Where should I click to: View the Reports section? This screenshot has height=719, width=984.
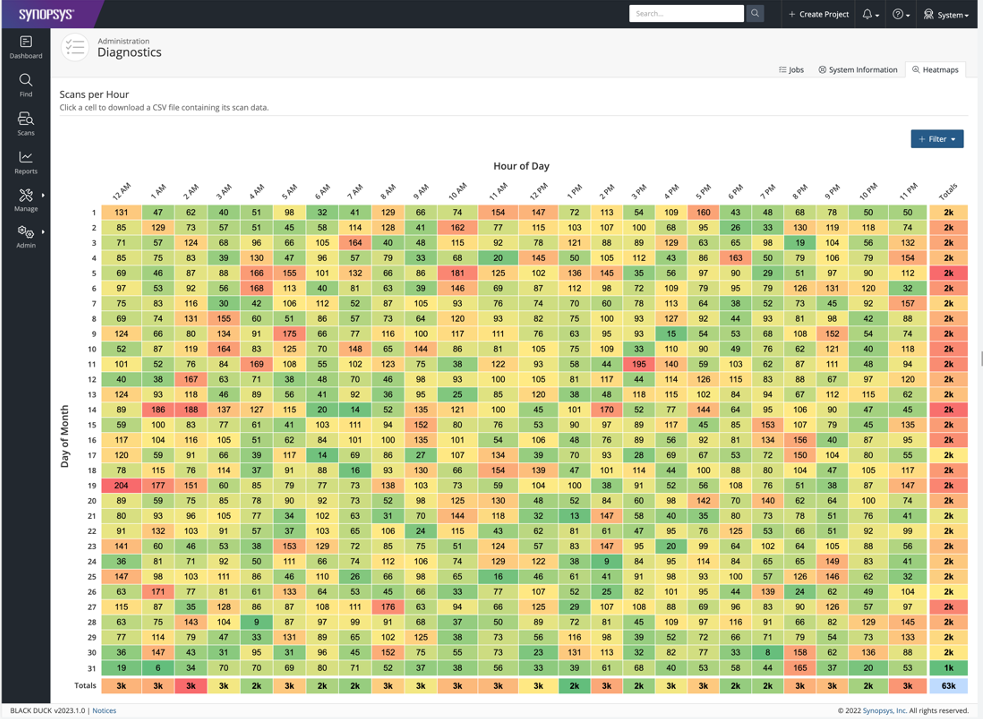(x=25, y=160)
